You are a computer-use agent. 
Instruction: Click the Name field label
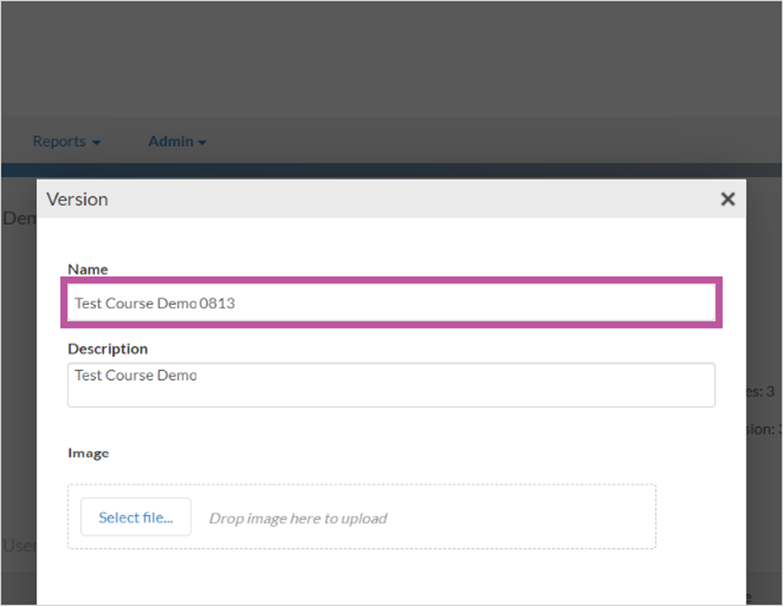click(88, 269)
